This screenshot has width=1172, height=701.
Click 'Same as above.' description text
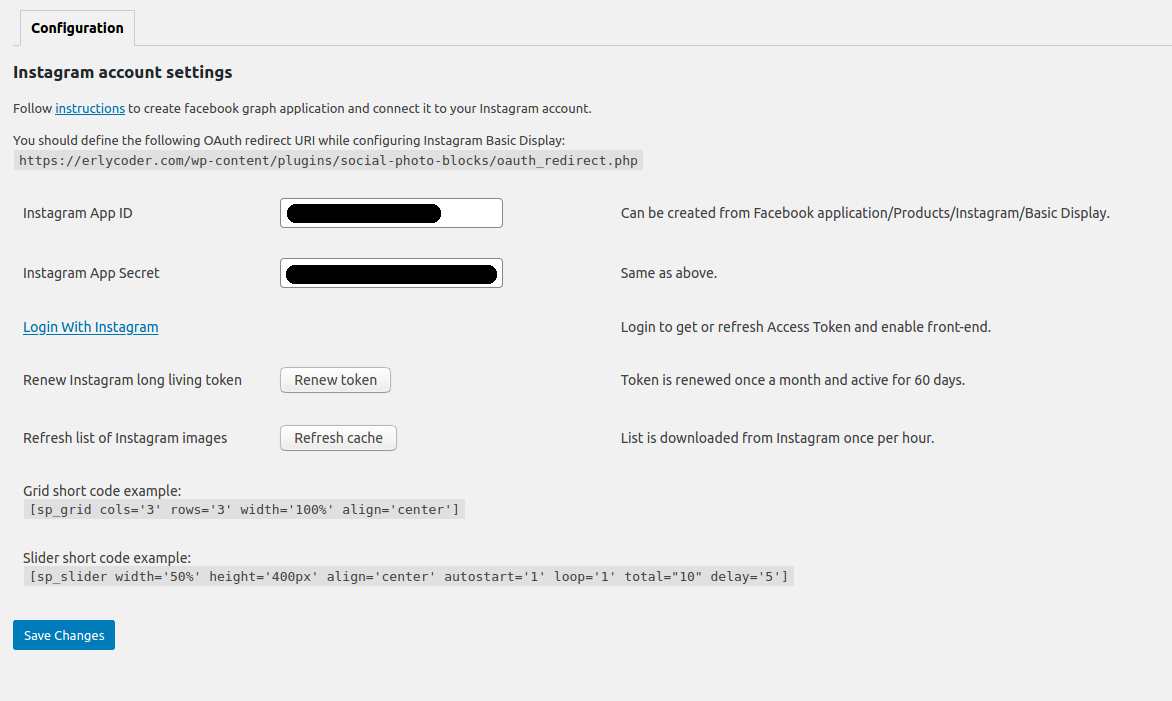[668, 273]
